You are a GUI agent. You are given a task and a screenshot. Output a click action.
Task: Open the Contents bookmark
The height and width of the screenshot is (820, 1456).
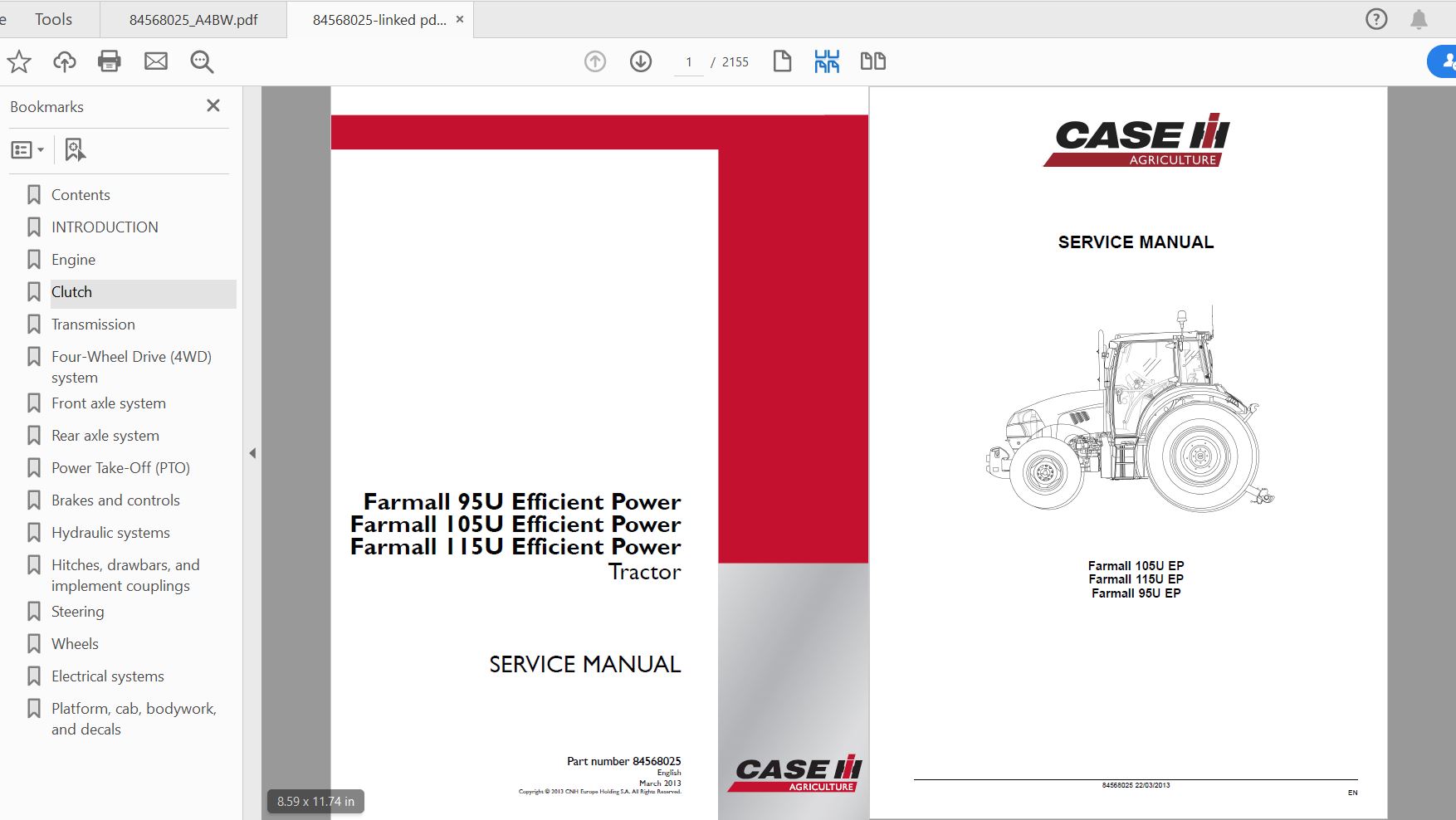[x=81, y=195]
